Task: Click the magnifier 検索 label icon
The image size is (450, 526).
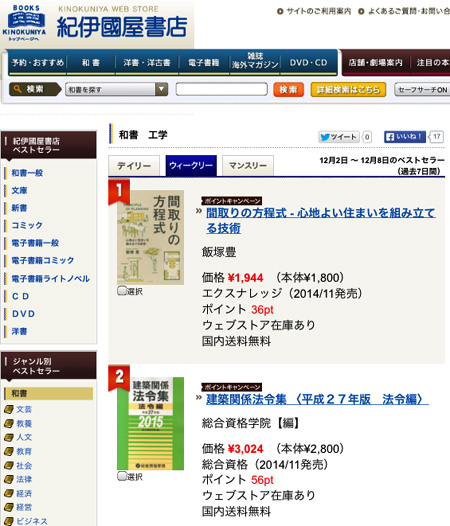Action: (35, 89)
